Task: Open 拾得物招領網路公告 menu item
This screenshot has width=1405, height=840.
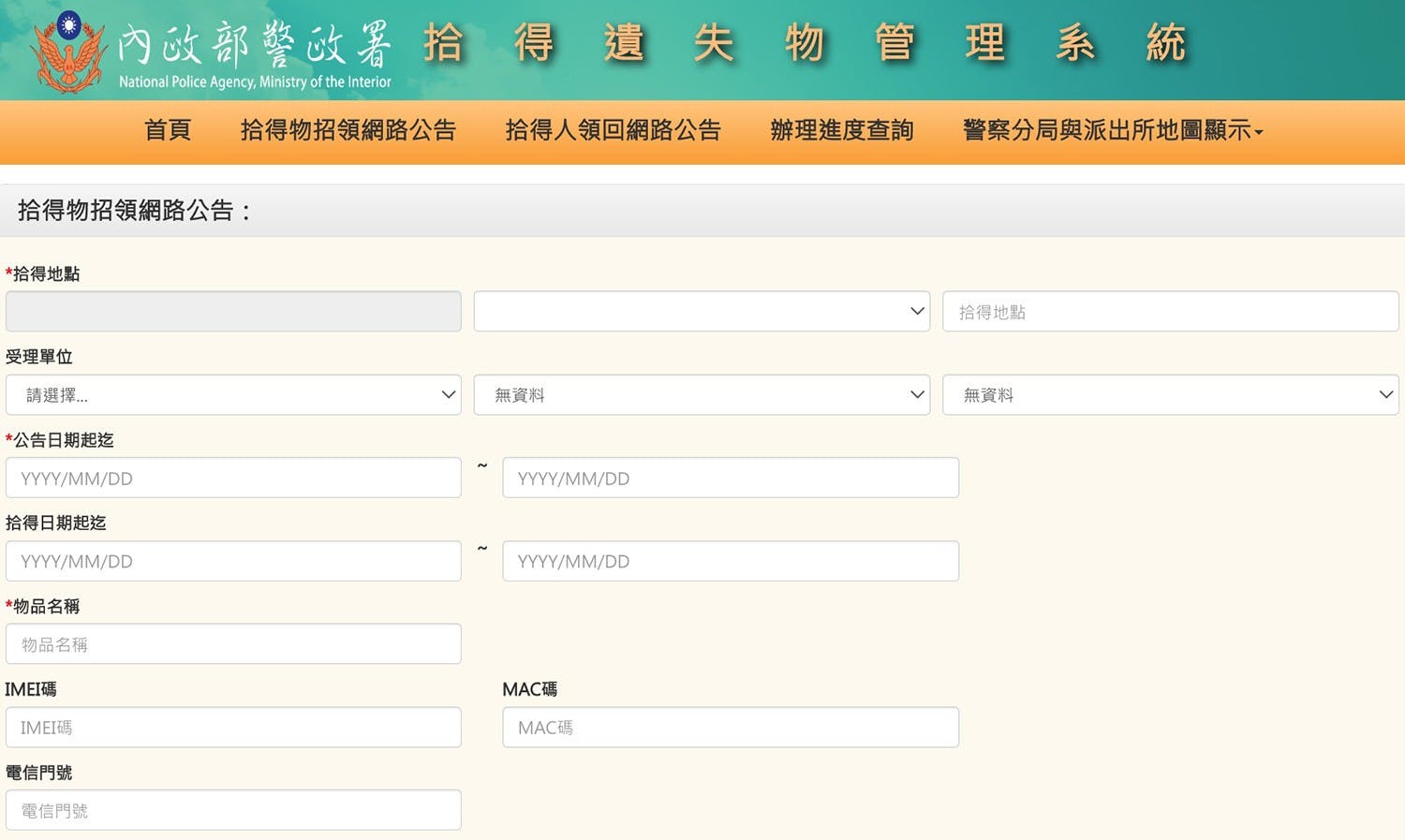Action: tap(348, 130)
